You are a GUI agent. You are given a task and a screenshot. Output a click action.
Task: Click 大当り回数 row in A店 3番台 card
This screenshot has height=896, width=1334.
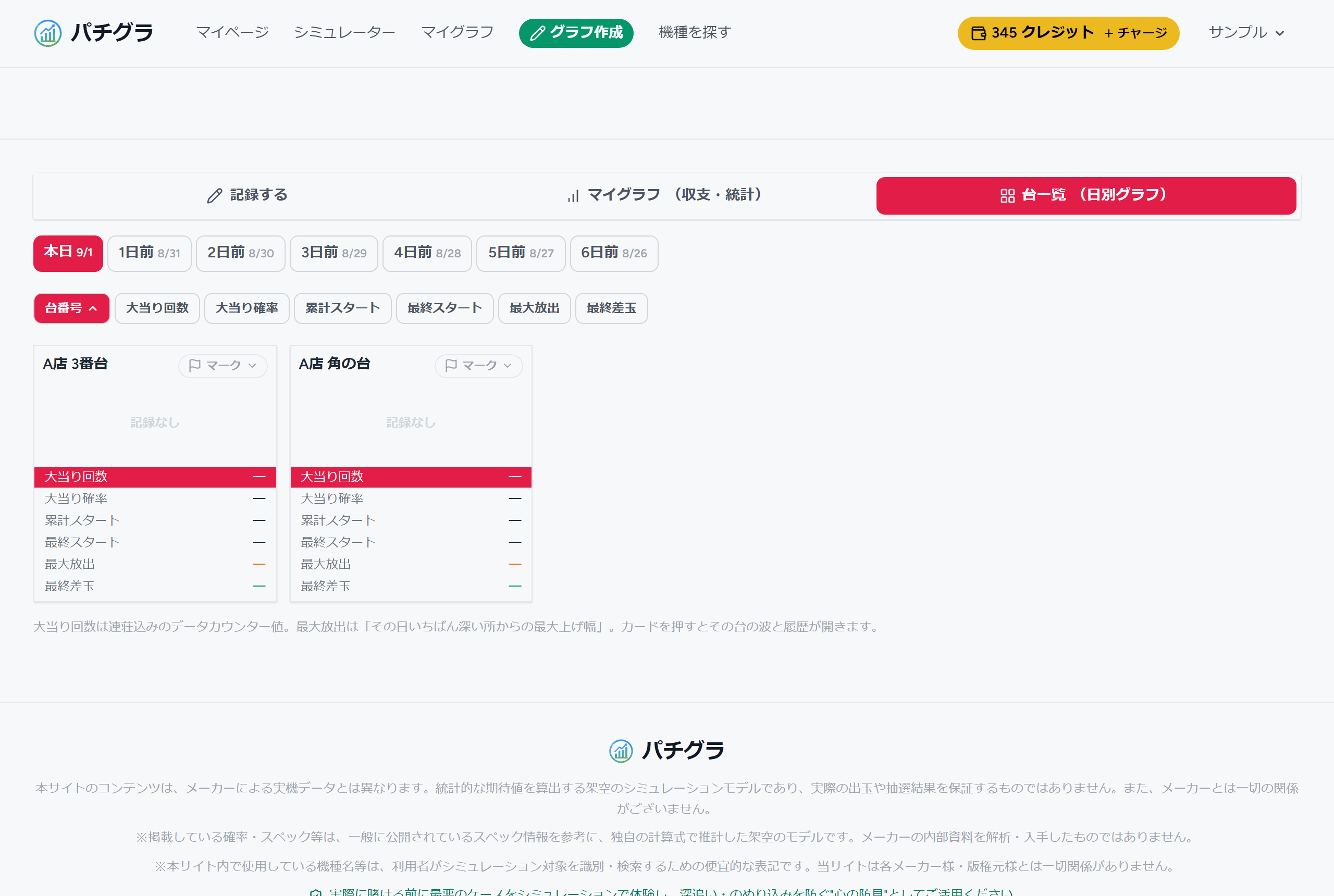point(155,477)
